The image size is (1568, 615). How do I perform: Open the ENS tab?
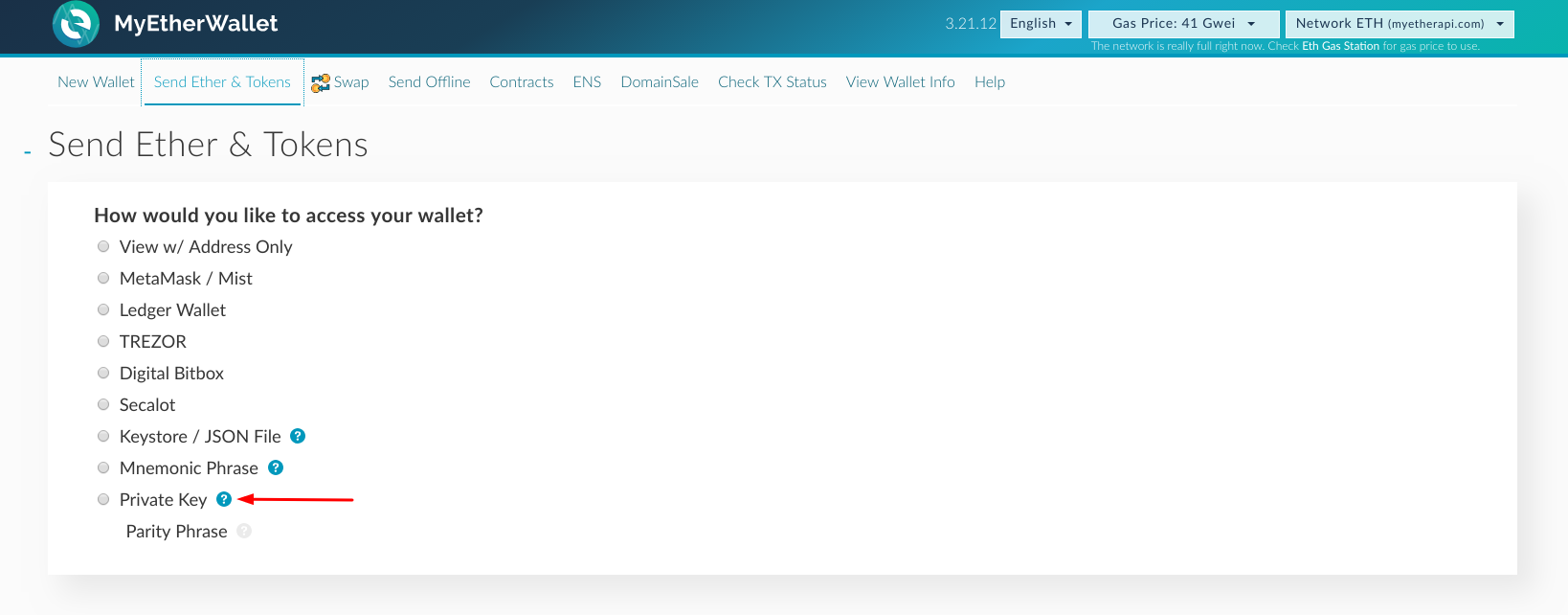[x=587, y=82]
